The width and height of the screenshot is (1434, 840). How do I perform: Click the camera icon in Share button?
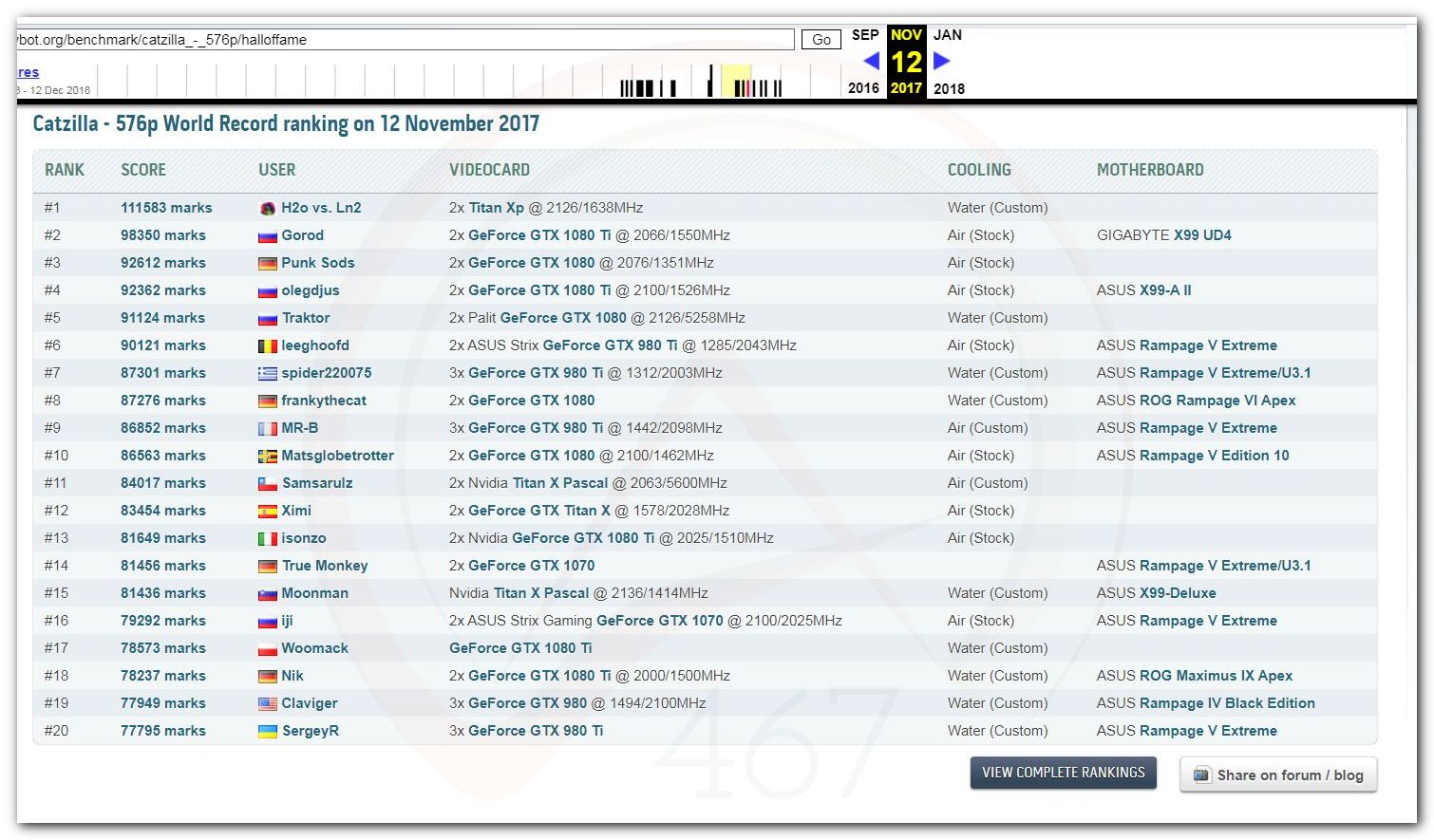tap(1202, 775)
